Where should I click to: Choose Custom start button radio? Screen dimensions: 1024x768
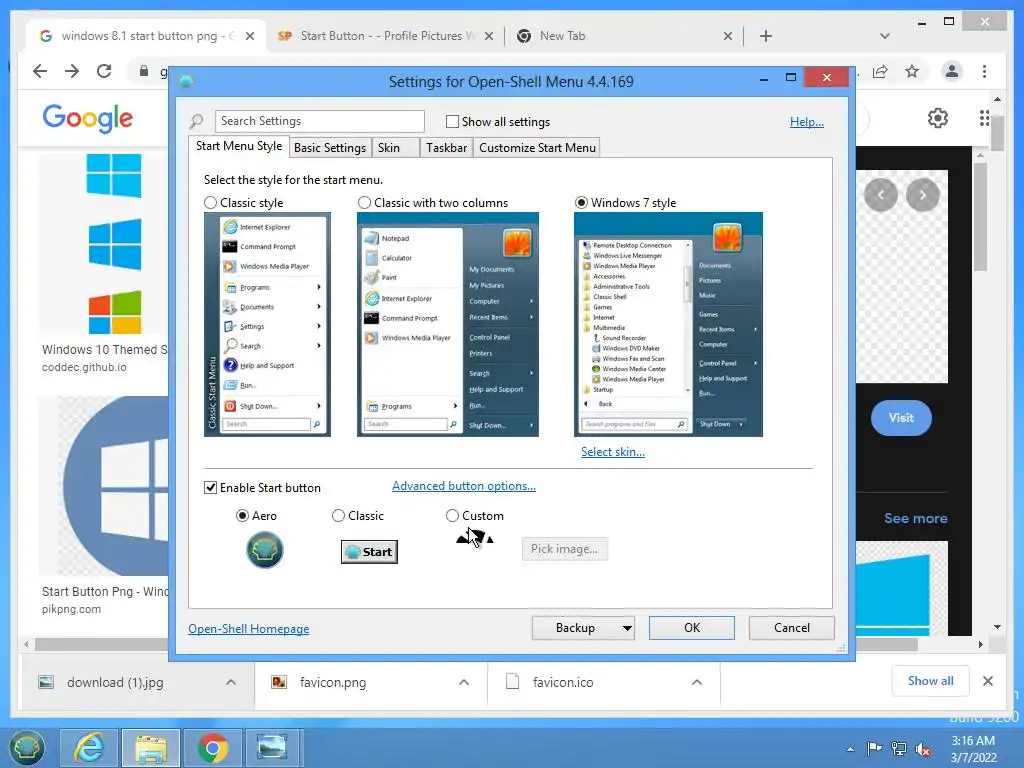tap(452, 516)
